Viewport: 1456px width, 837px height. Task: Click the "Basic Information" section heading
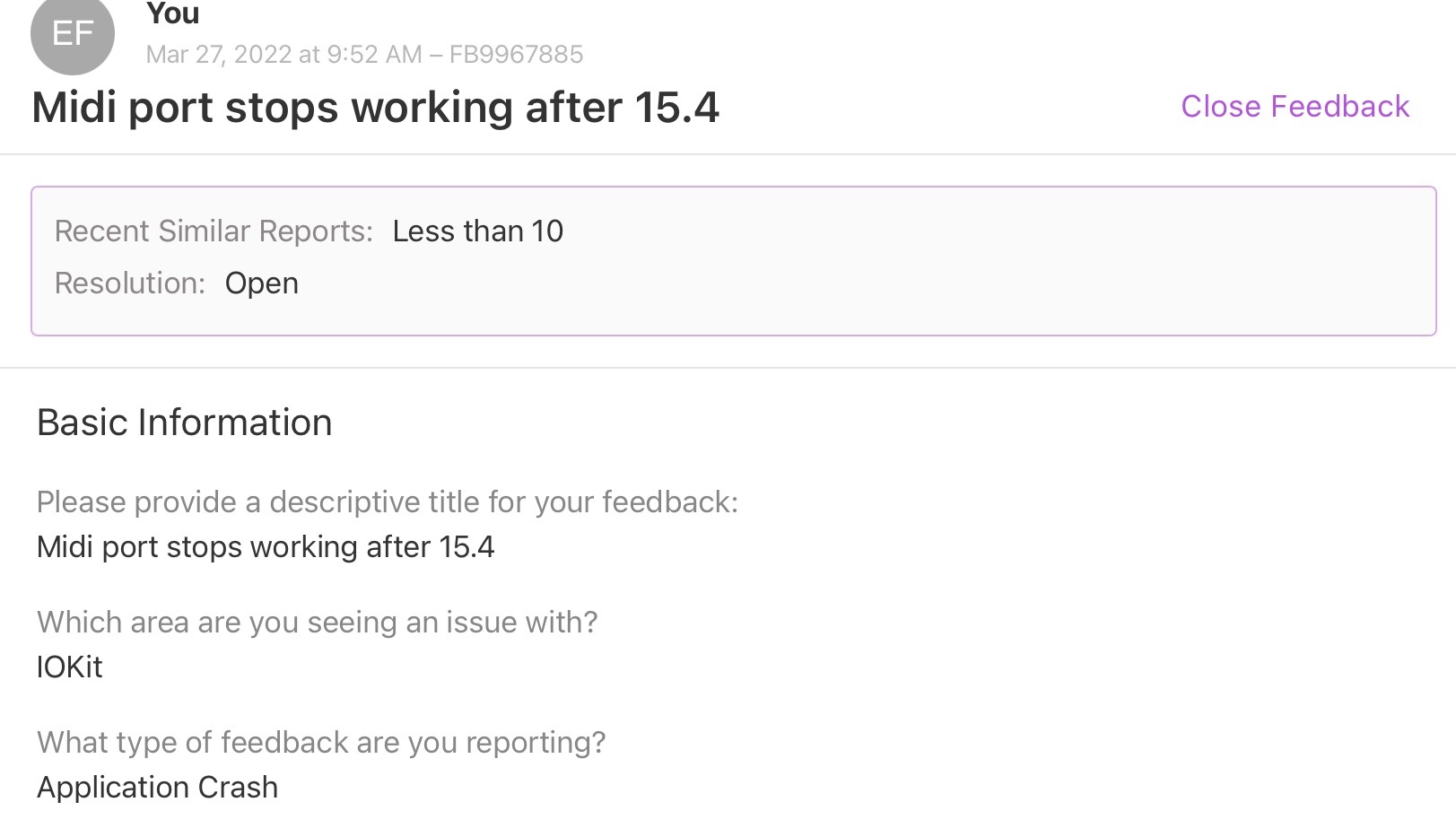click(x=184, y=423)
